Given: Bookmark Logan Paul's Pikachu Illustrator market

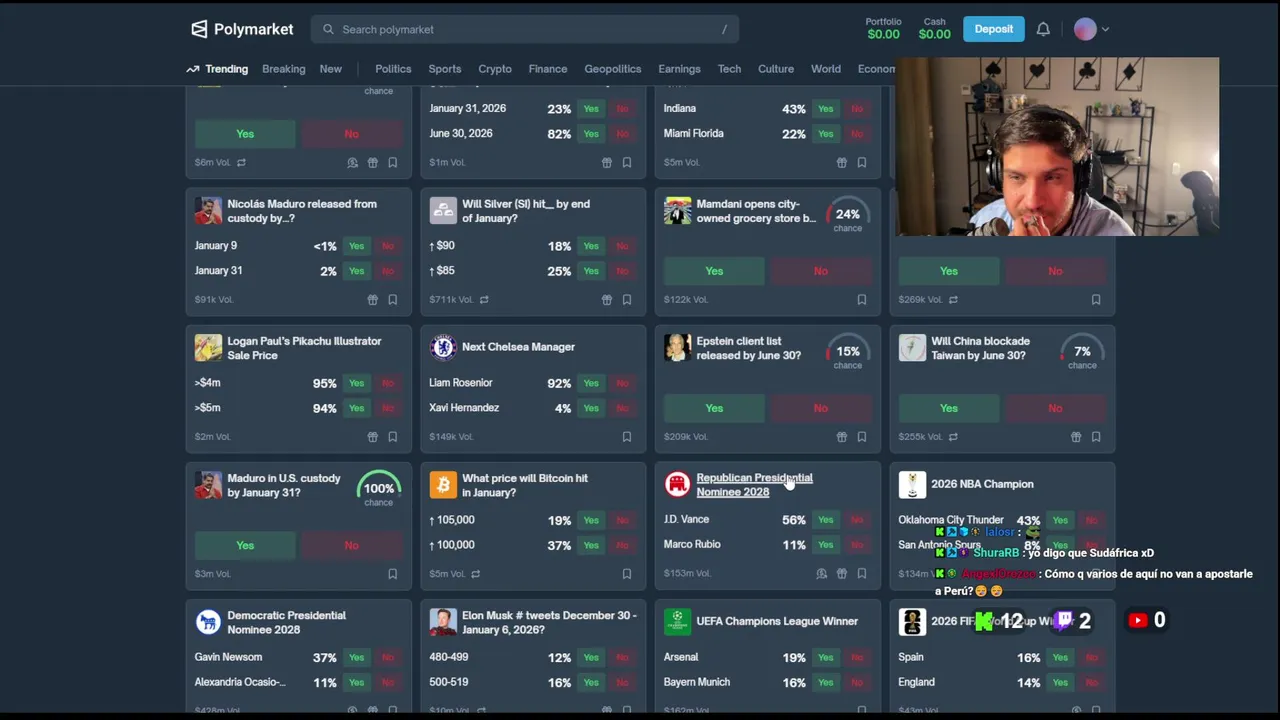Looking at the screenshot, I should pos(393,437).
